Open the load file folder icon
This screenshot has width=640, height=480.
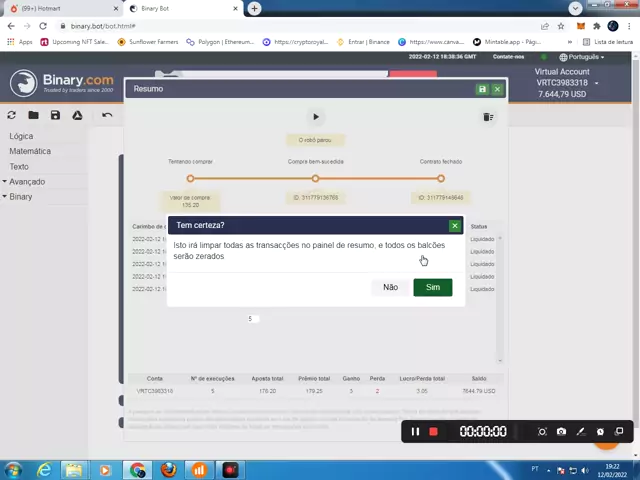pos(33,115)
